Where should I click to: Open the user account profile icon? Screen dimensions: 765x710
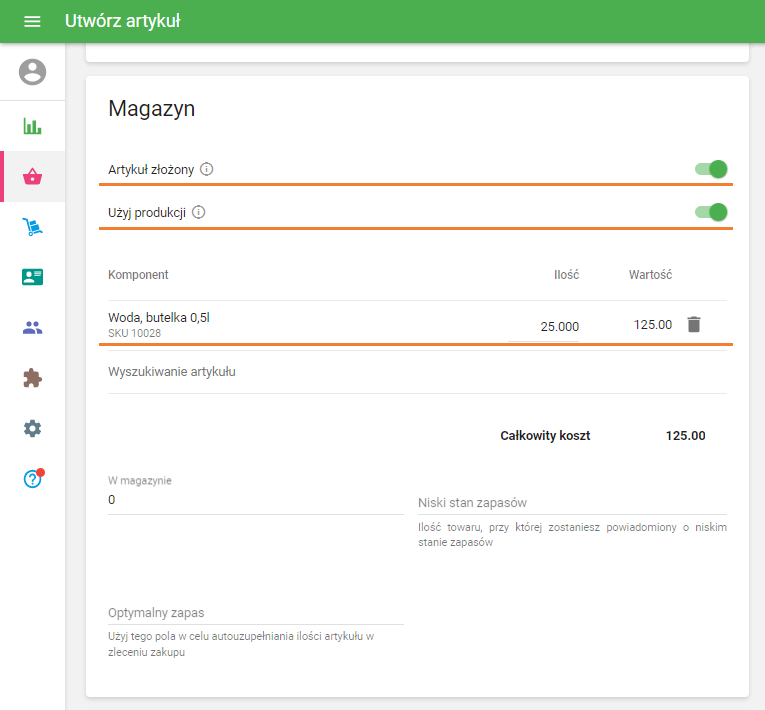click(x=33, y=72)
